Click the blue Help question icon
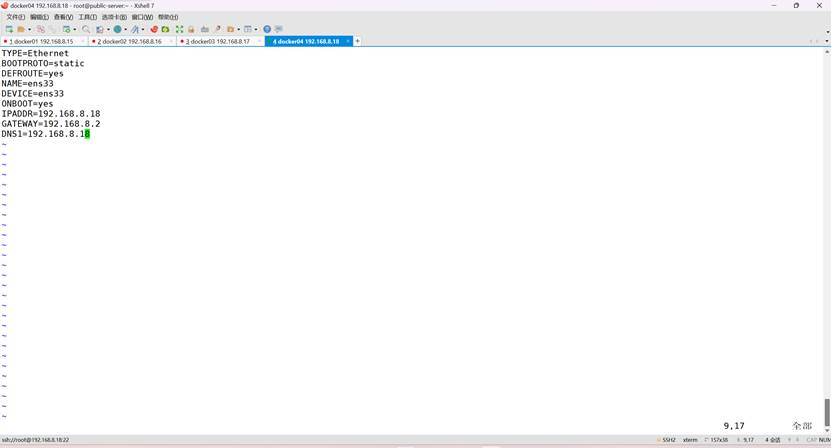 click(x=267, y=29)
